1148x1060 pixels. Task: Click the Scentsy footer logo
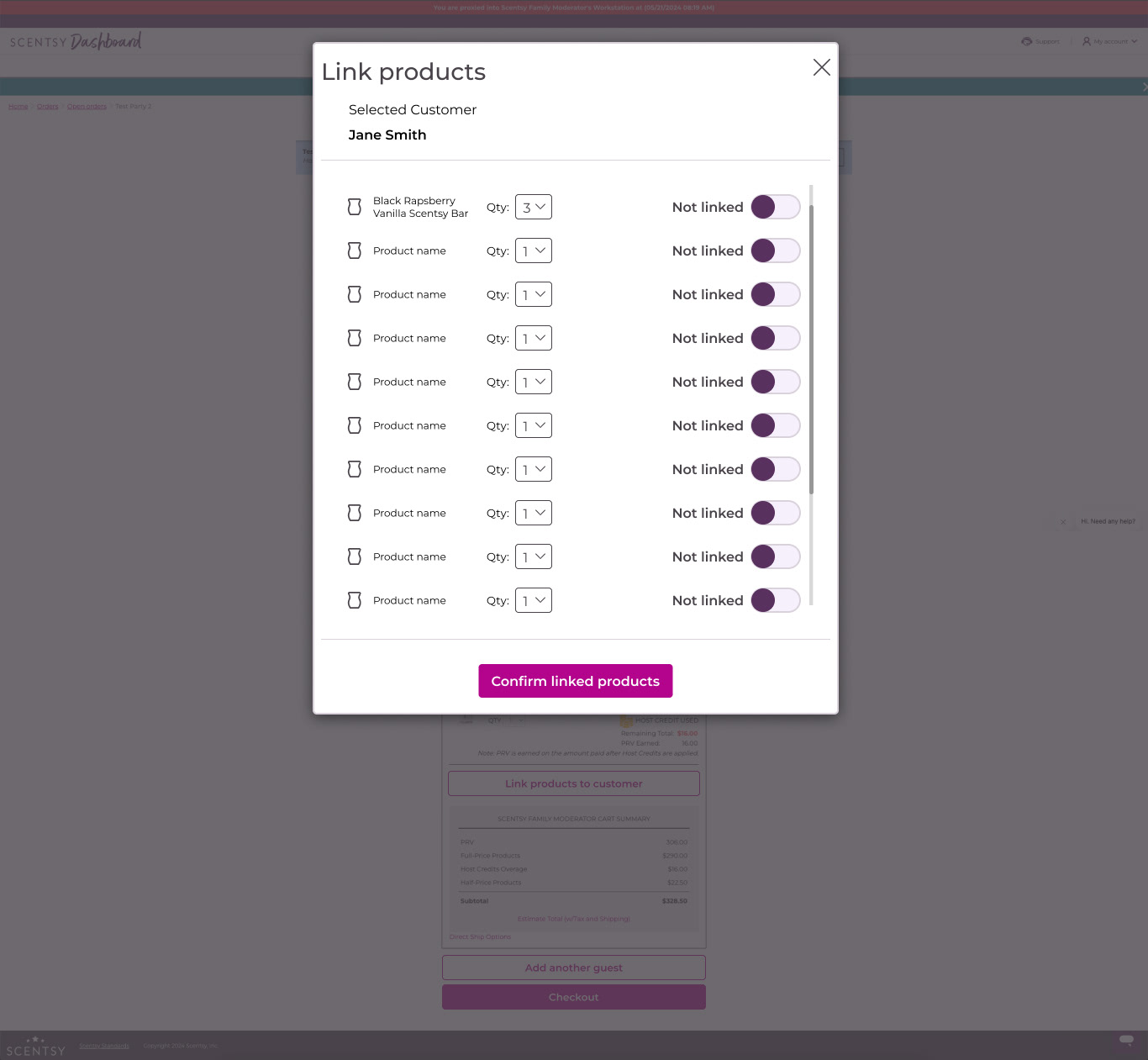click(35, 1046)
